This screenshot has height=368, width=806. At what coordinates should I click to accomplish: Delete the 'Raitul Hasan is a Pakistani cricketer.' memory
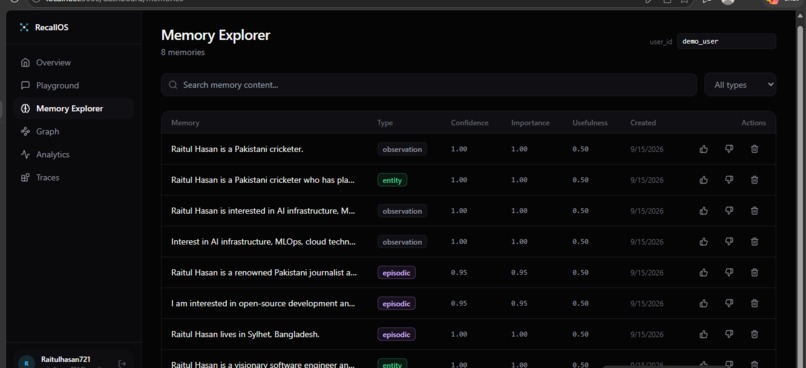[754, 149]
